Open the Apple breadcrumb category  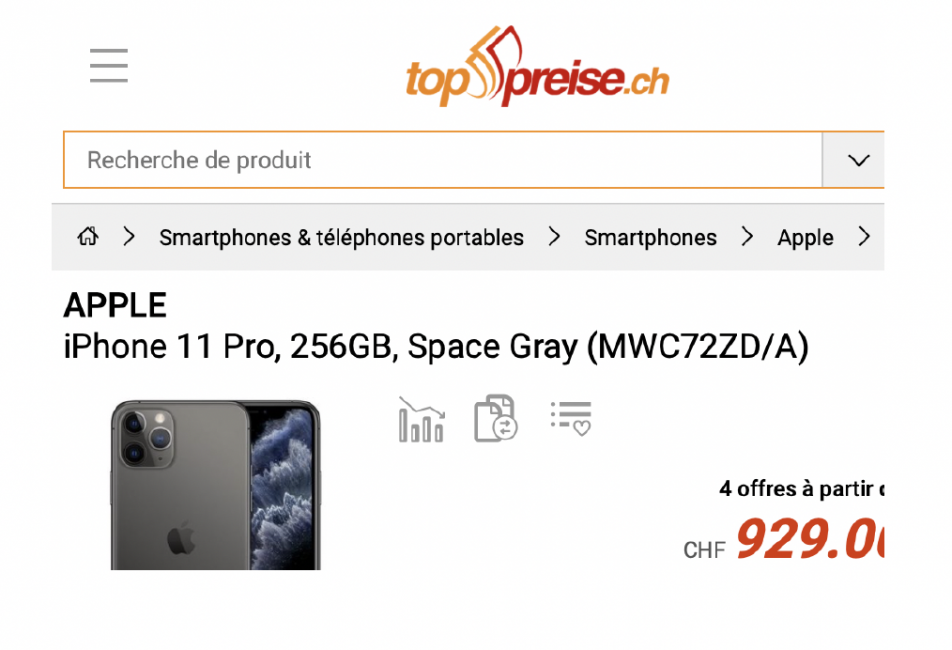805,237
